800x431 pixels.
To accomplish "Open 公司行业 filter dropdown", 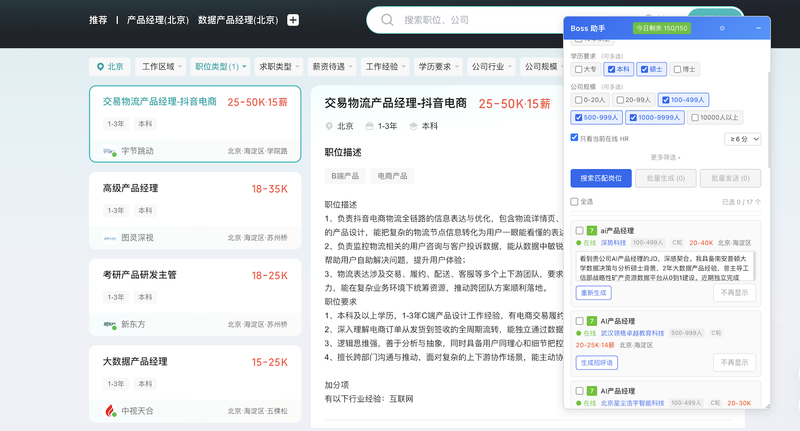I will coord(491,66).
